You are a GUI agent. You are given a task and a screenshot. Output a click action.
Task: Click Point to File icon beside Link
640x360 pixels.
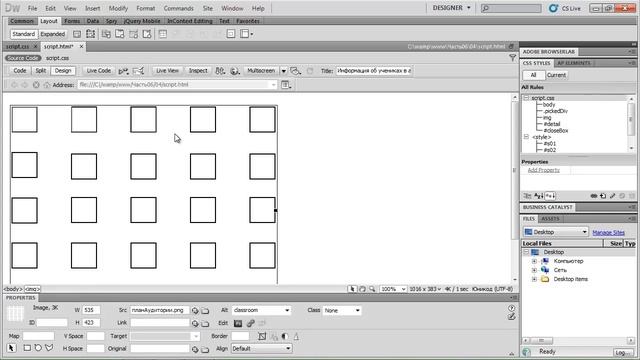195,323
